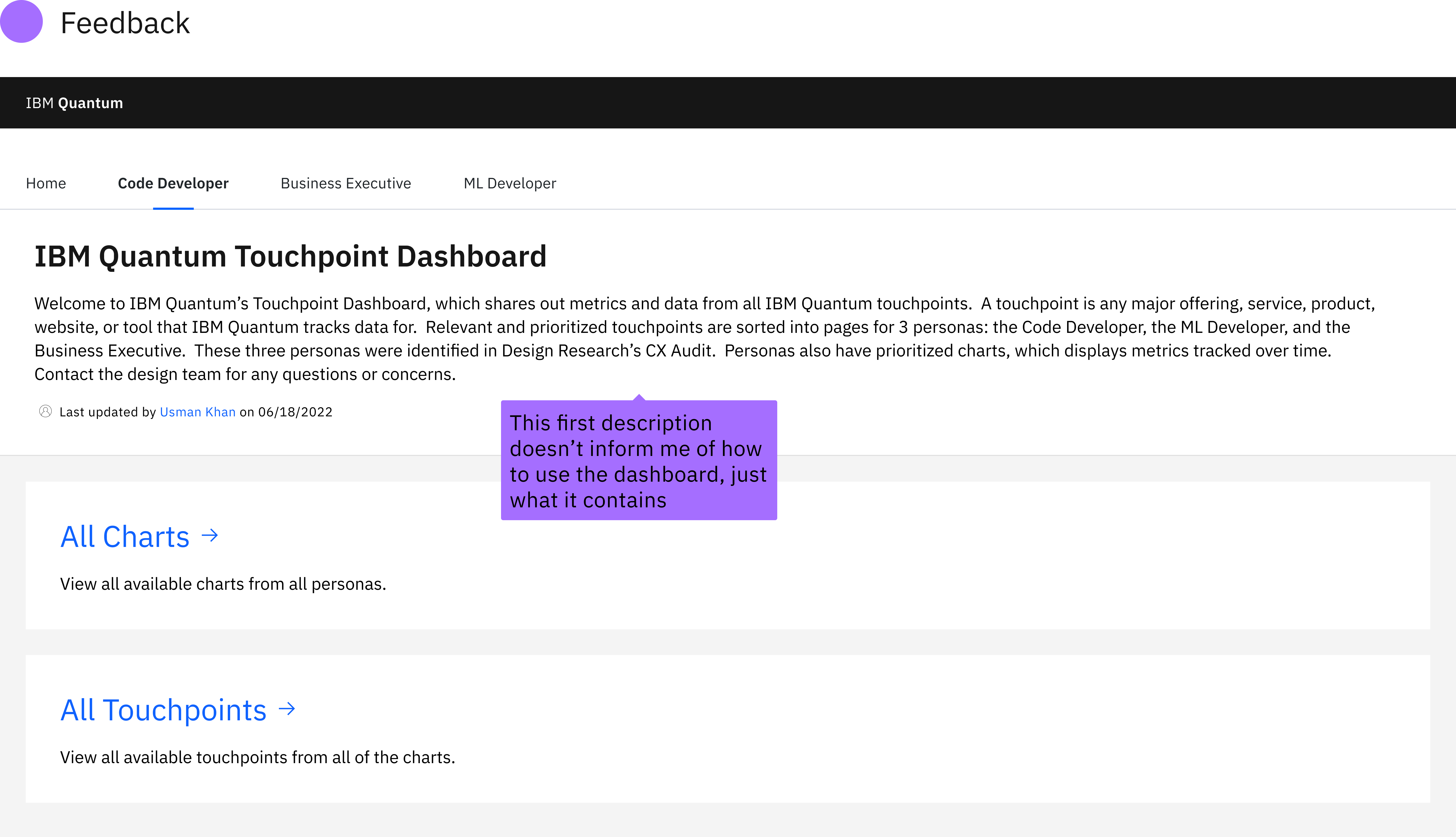
Task: Open the All Touchpoints link
Action: click(163, 710)
